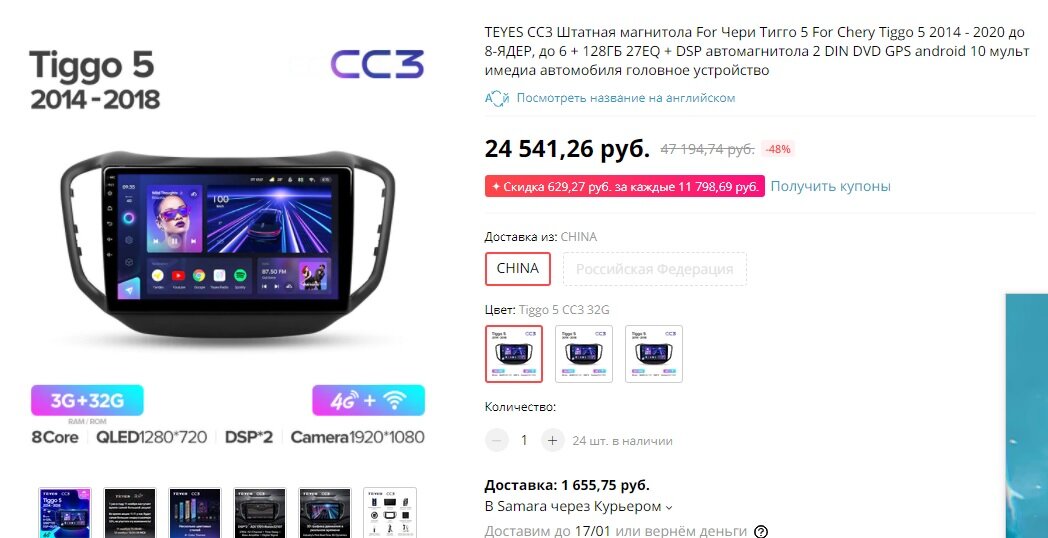
Task: Expand the Samara courier delivery dropdown
Action: coord(578,507)
